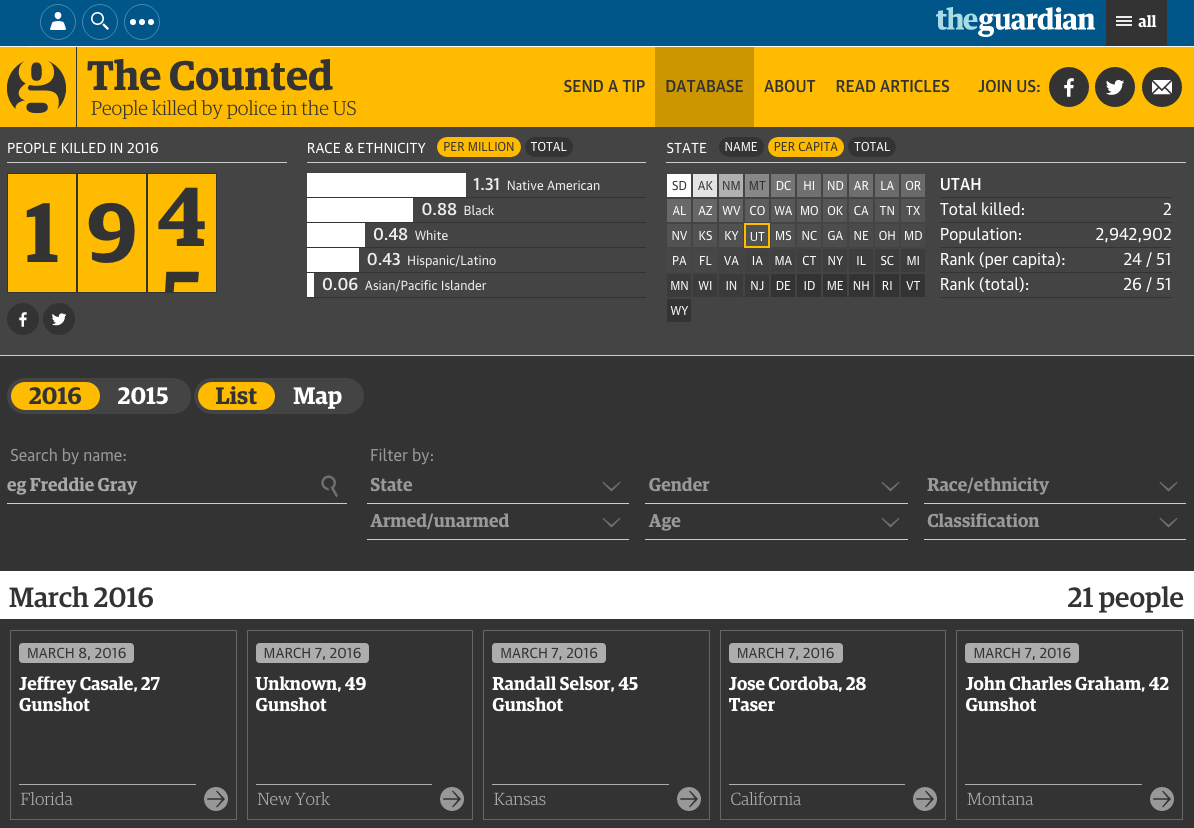Select the UT state tile
1194x828 pixels.
tap(757, 236)
